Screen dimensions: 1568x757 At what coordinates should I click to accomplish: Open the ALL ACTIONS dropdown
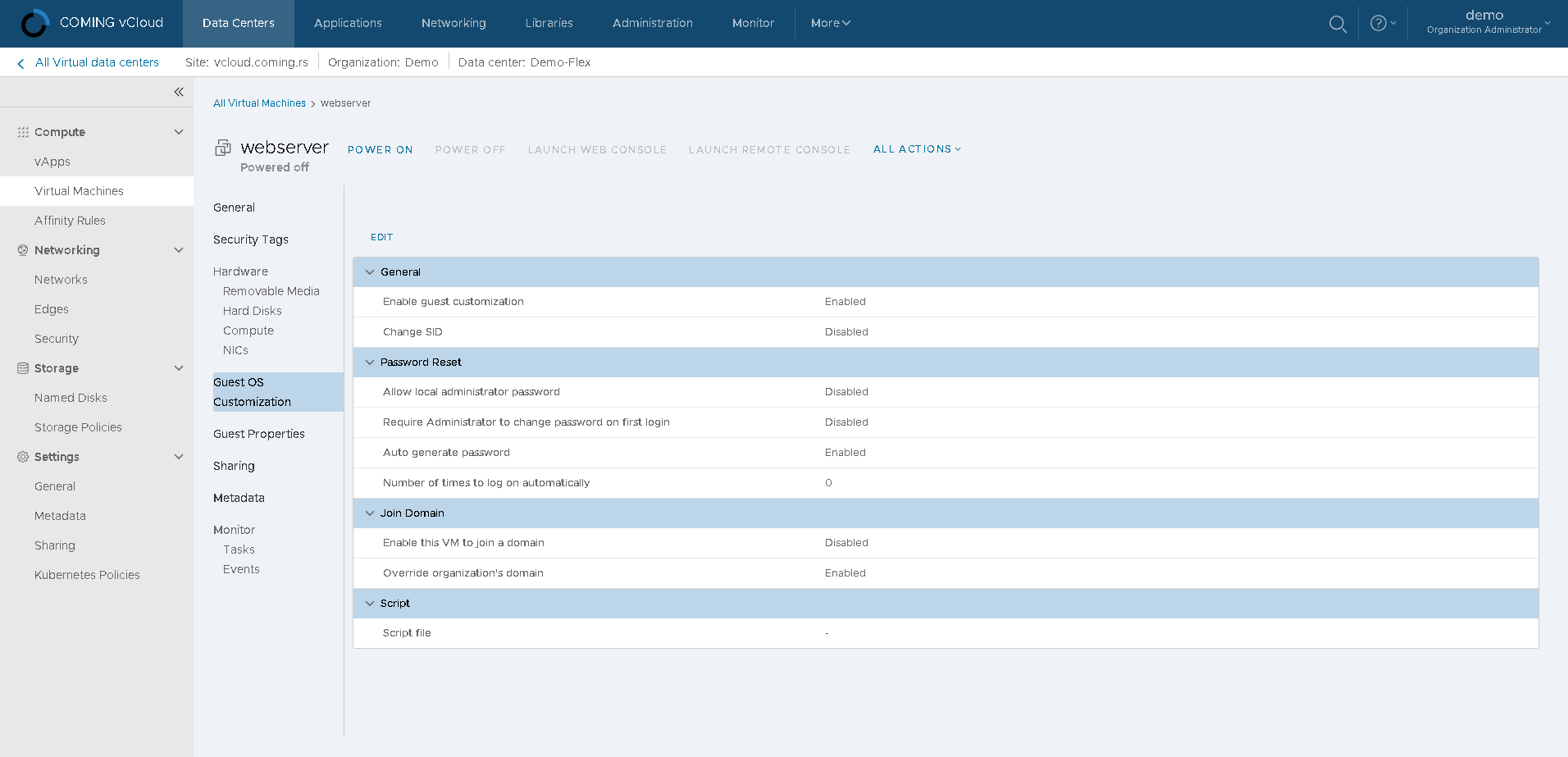point(917,149)
